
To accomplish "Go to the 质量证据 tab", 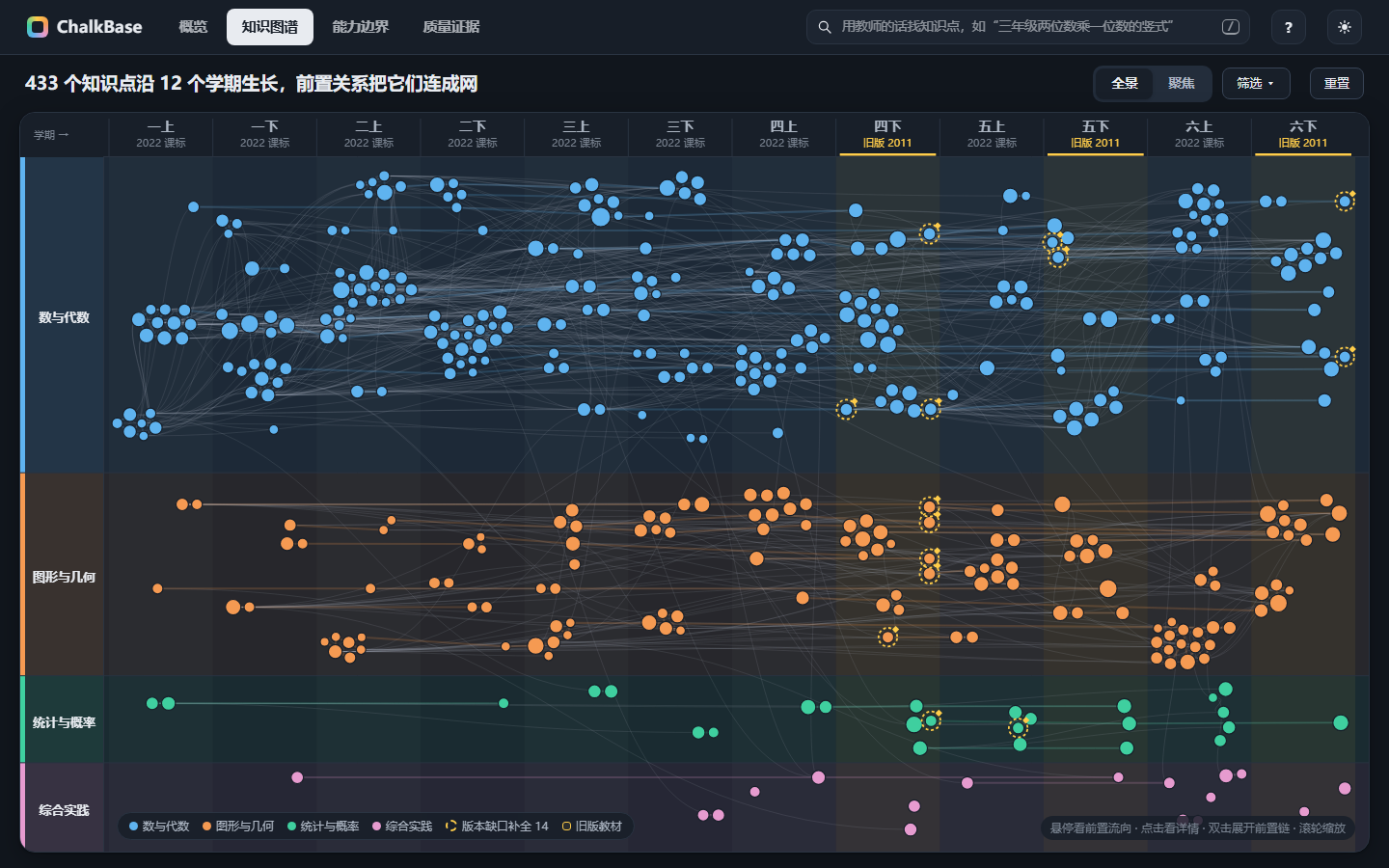I will 451,27.
